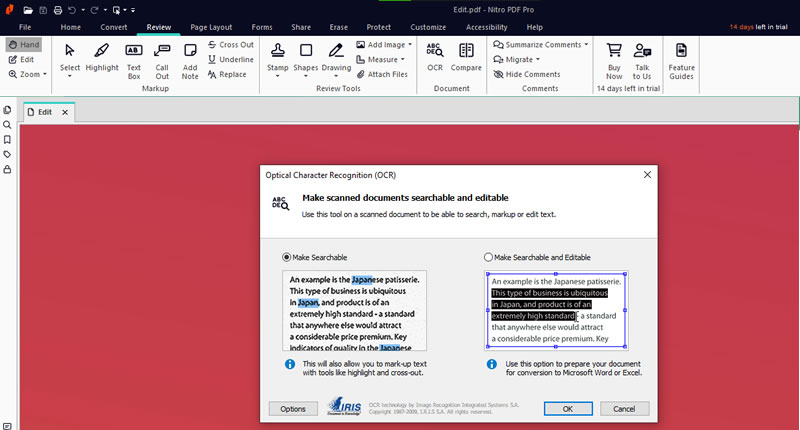Click the Searchable and Editable preview thumbnail
The width and height of the screenshot is (800, 430).
coord(556,311)
